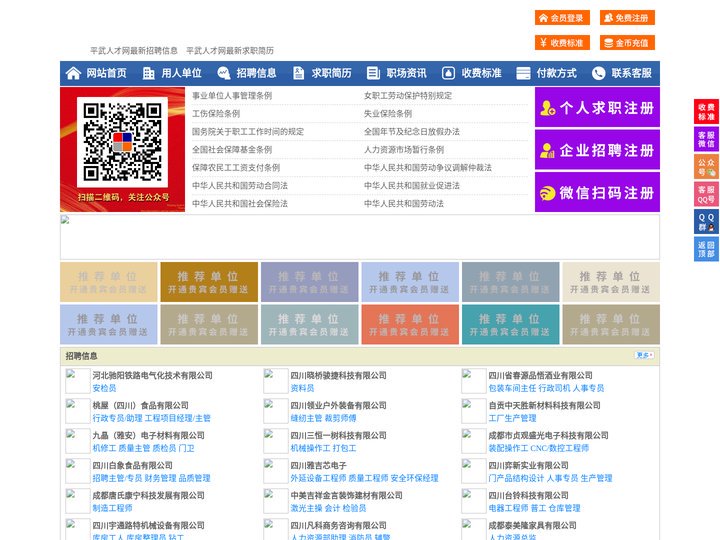
Task: Open the 金币充值 button
Action: tap(627, 43)
